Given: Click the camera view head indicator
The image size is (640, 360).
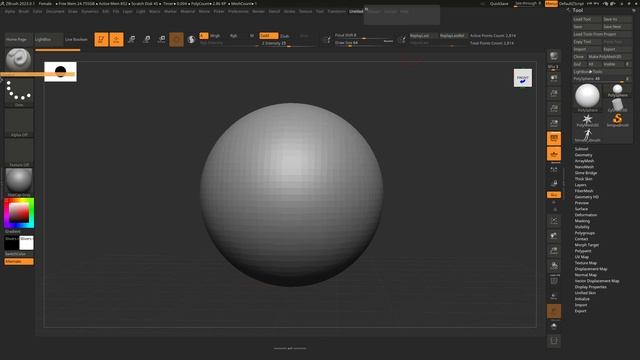Looking at the screenshot, I should (523, 78).
